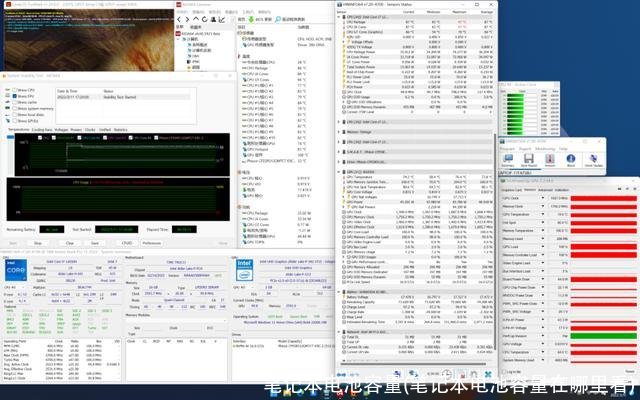Image resolution: width=640 pixels, height=400 pixels.
Task: Open Preferences in the stability test window
Action: (151, 242)
